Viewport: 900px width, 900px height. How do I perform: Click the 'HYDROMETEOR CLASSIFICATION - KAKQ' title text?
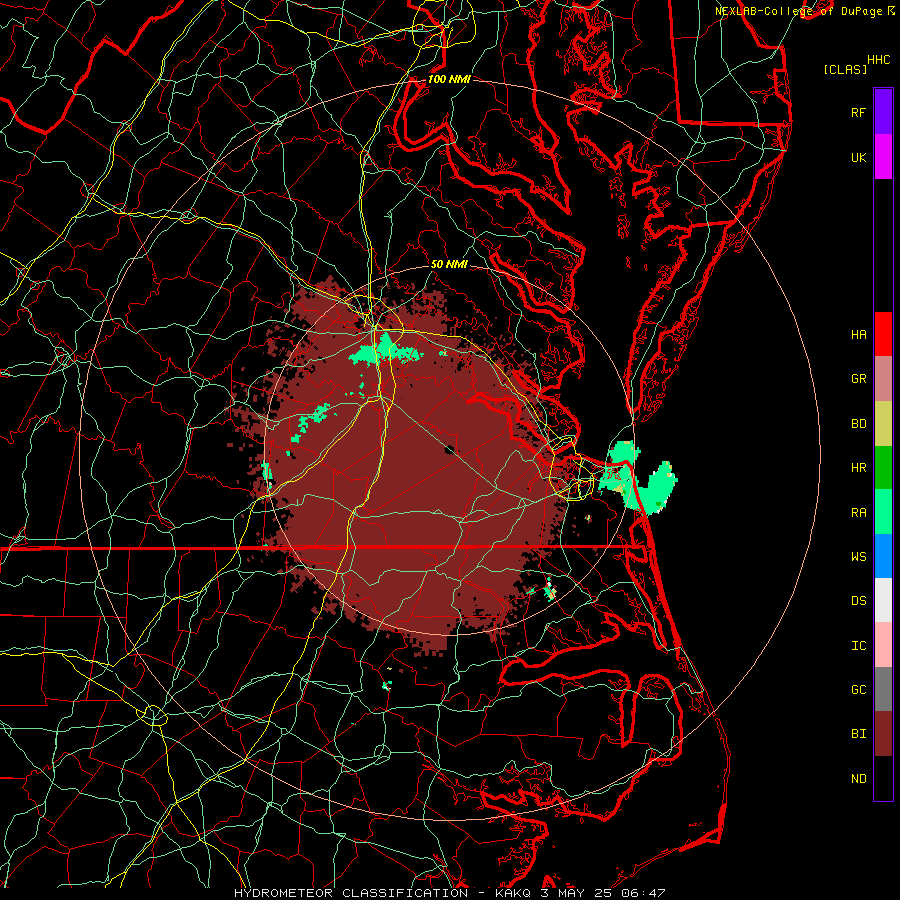[382, 893]
